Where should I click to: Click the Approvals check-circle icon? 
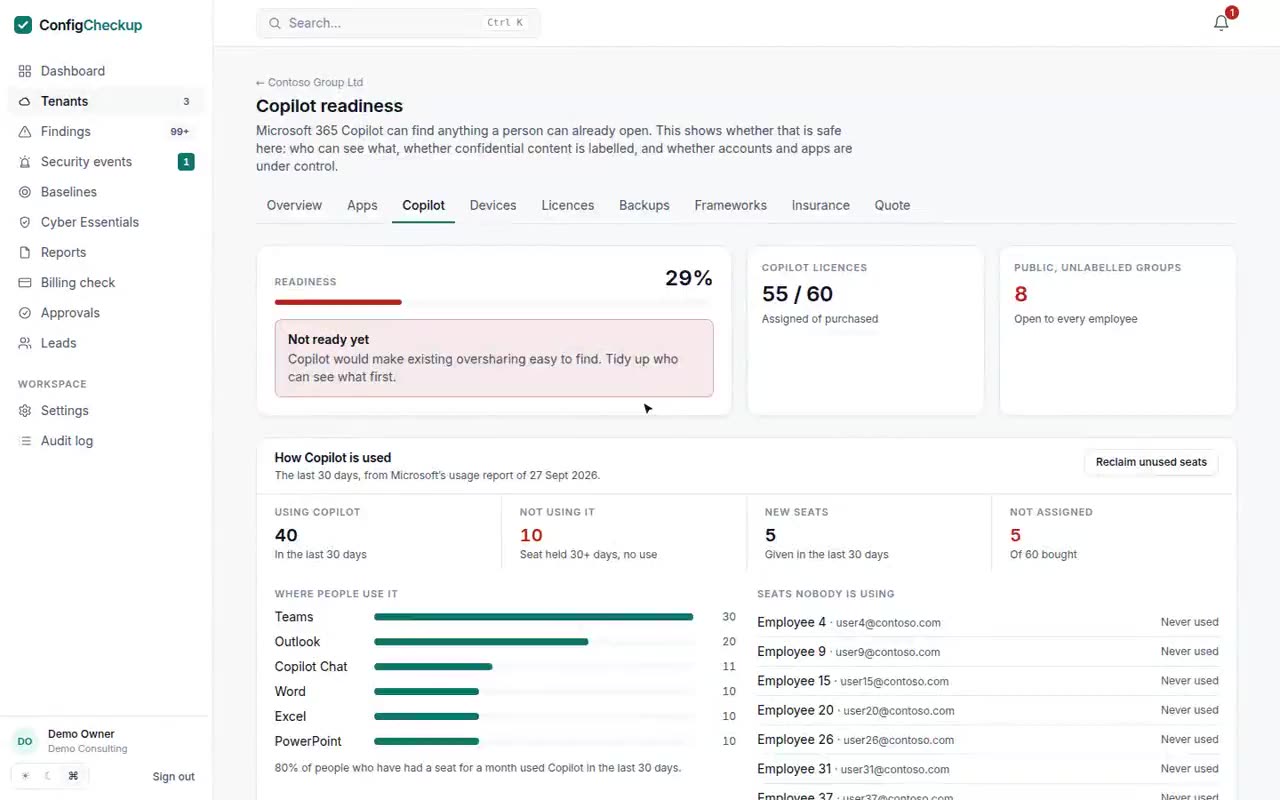point(25,313)
